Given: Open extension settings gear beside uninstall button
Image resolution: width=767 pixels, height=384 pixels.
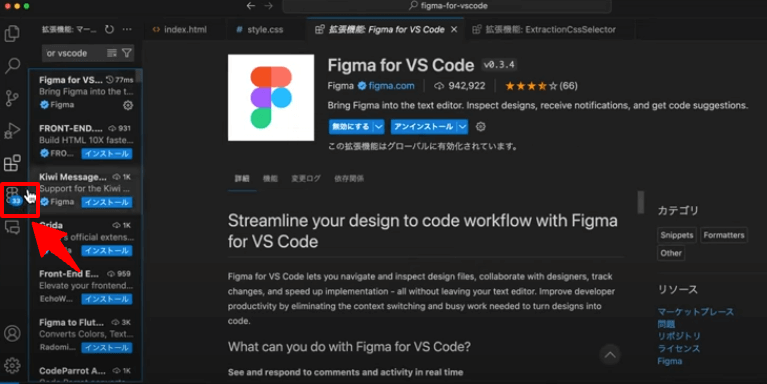Looking at the screenshot, I should pos(481,127).
